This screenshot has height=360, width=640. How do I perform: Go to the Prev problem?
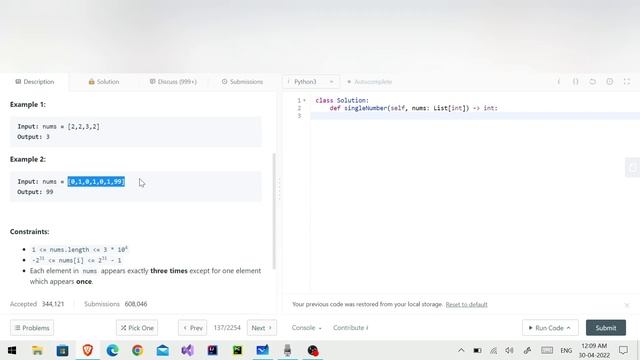pyautogui.click(x=193, y=328)
